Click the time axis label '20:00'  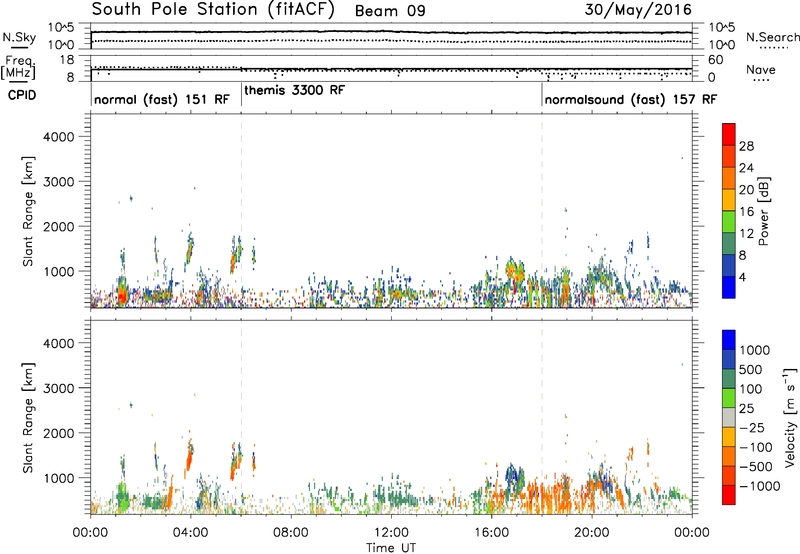pos(591,533)
